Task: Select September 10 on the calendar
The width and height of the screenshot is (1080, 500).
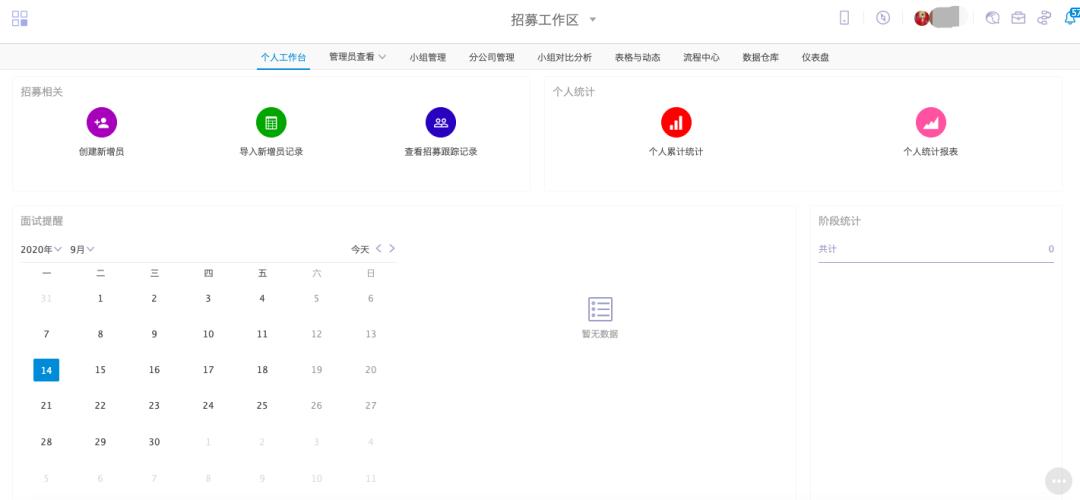Action: 208,334
